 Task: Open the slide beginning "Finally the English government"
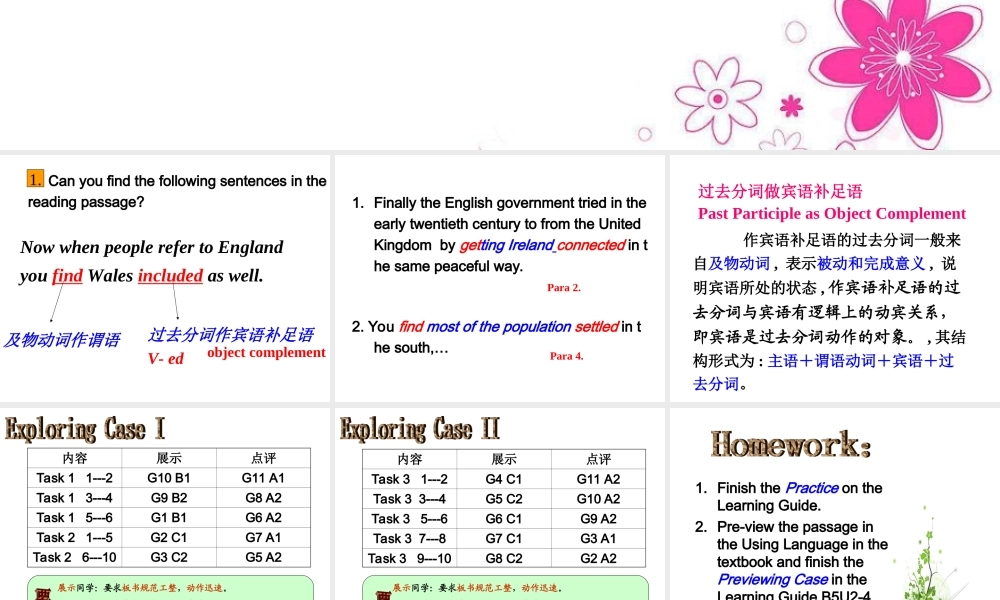[x=499, y=278]
